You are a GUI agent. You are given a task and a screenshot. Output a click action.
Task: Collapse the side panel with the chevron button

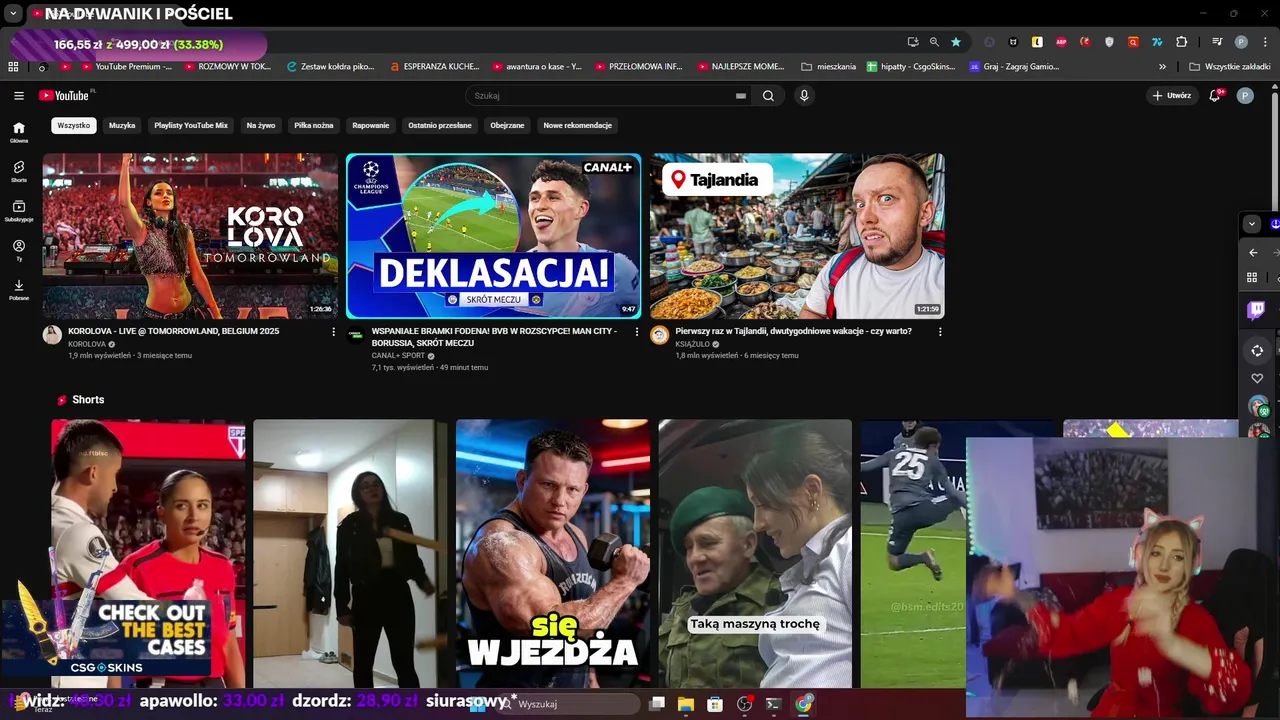(x=1252, y=224)
